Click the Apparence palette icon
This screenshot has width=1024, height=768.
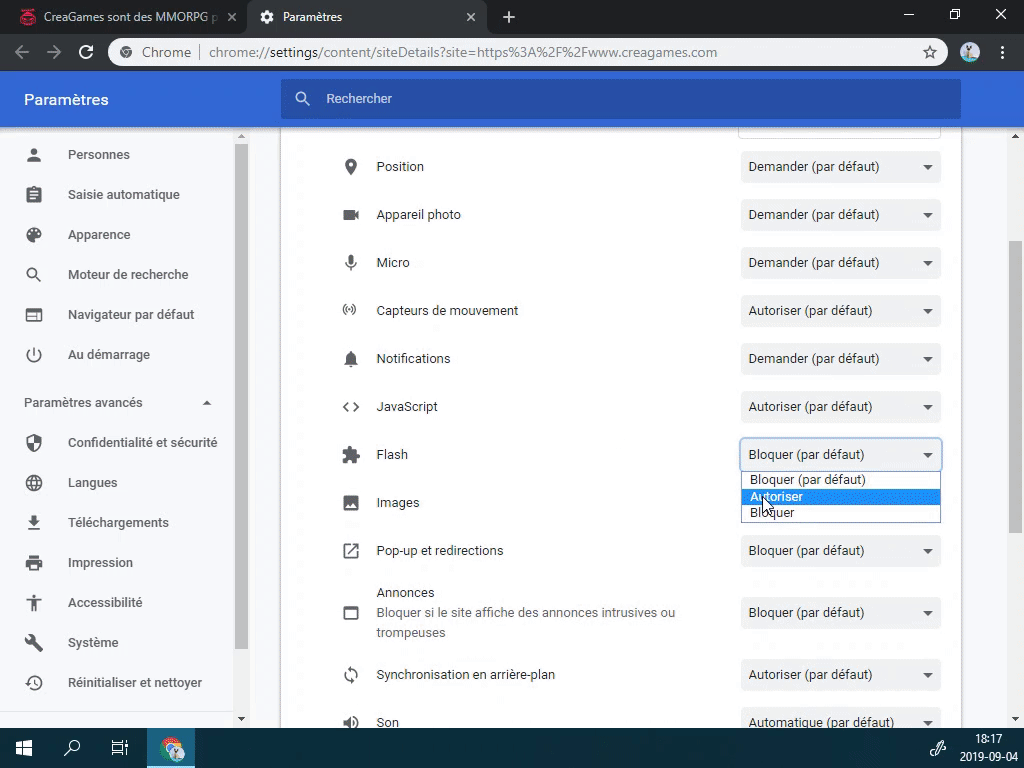click(34, 235)
